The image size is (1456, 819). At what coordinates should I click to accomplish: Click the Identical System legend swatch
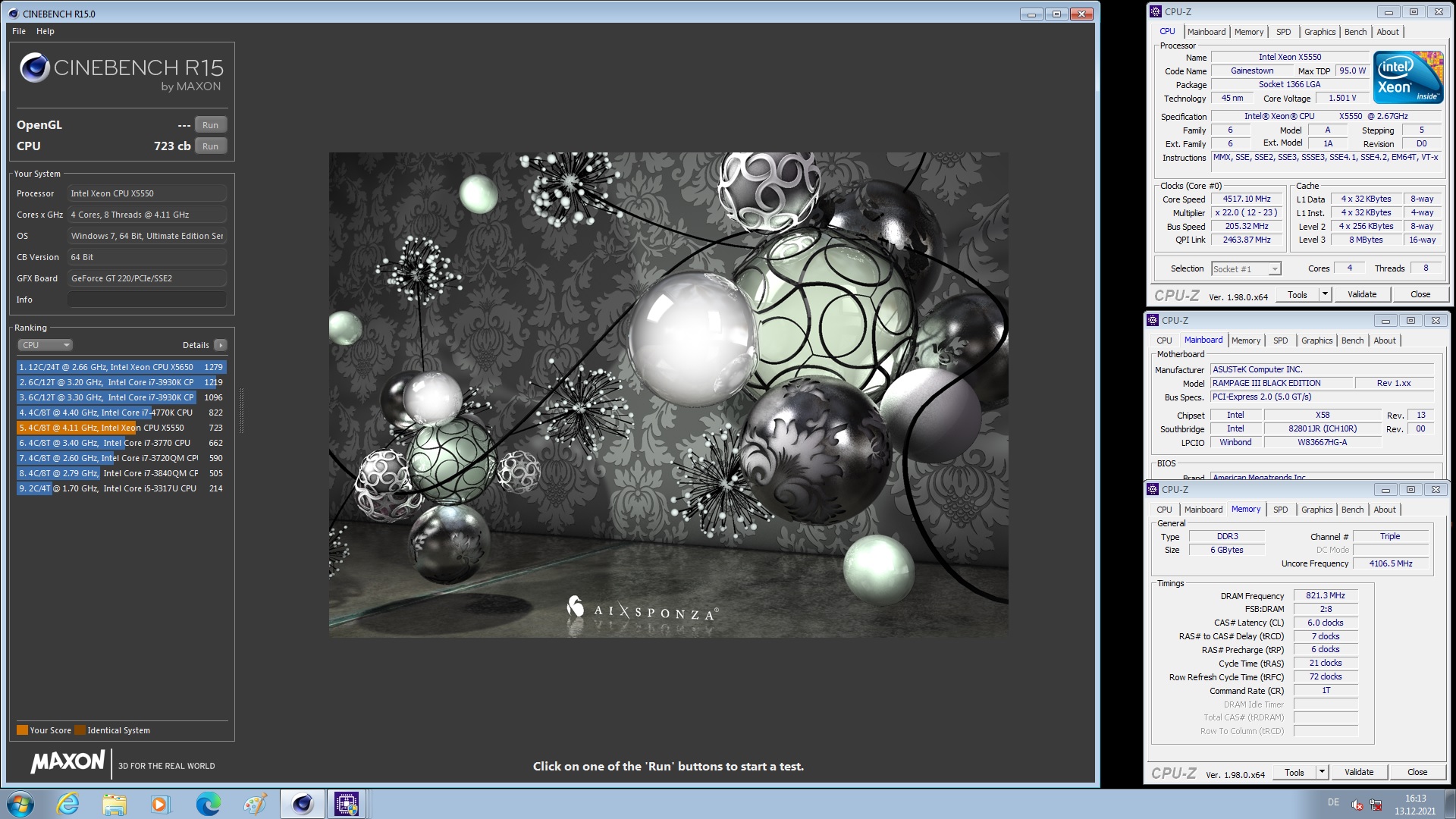coord(80,730)
